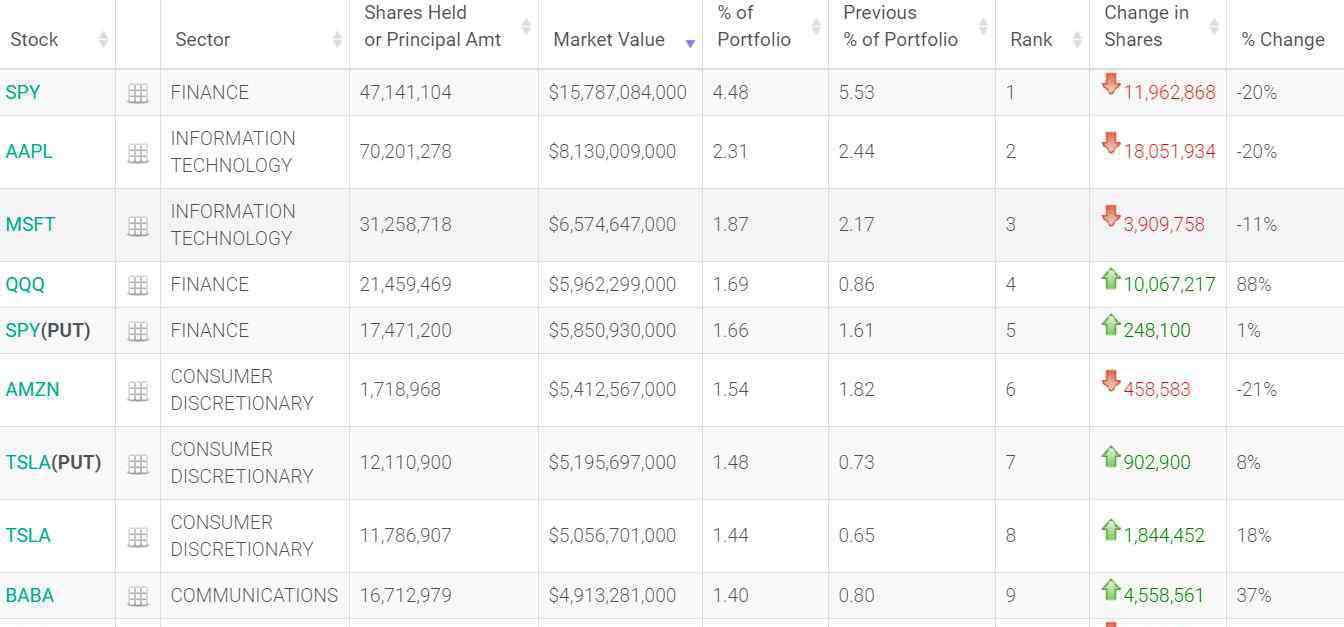Sort by Shares Held or Principal Amt
Screen dimensions: 1344x627
(432, 27)
